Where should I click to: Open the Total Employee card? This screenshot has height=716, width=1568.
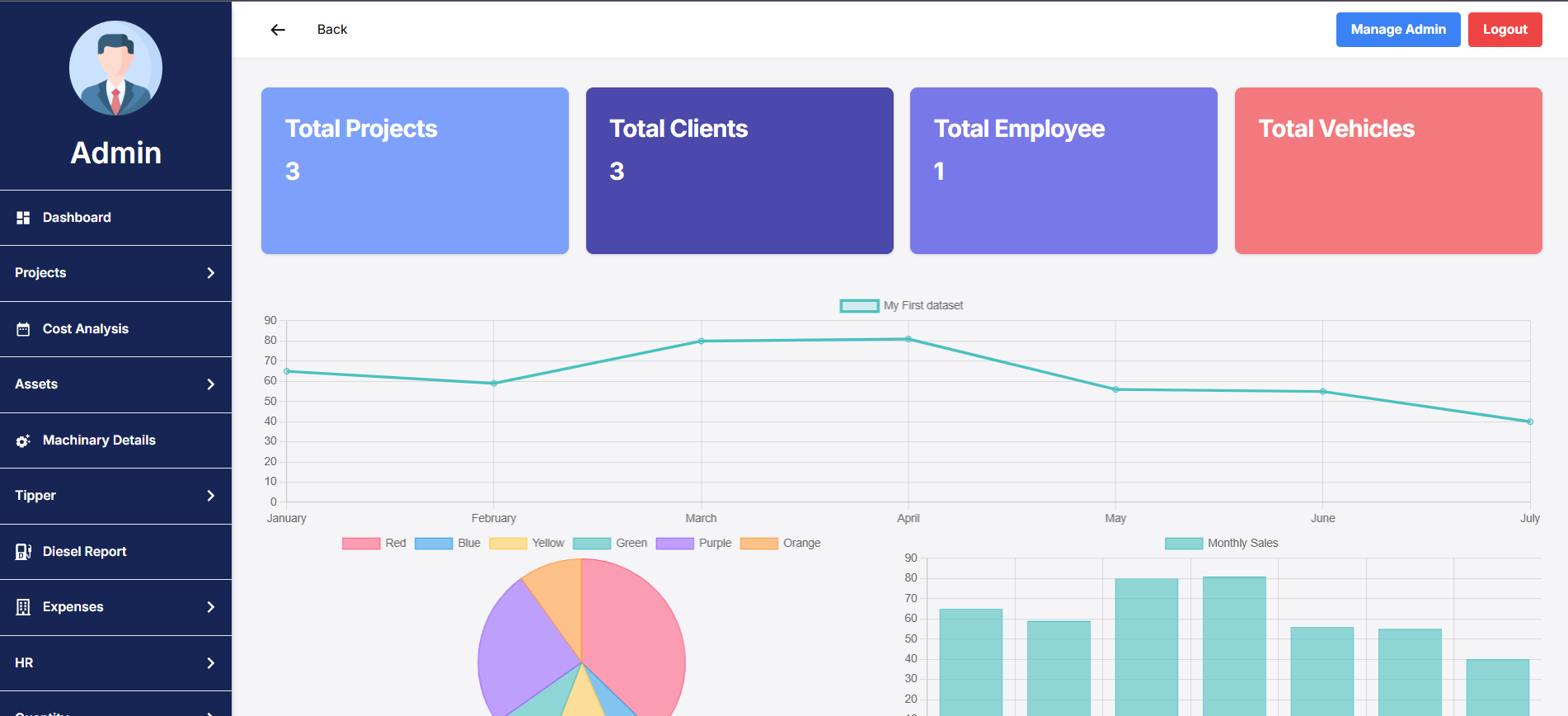click(x=1063, y=171)
